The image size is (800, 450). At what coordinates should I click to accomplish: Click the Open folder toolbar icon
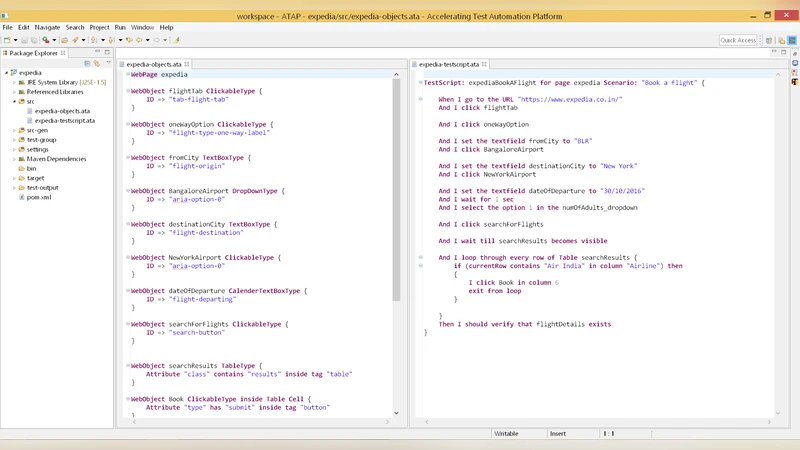tap(64, 40)
